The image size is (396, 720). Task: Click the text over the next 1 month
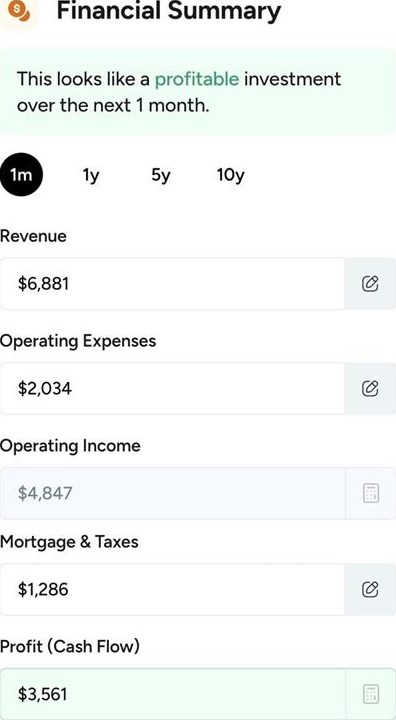coord(113,106)
